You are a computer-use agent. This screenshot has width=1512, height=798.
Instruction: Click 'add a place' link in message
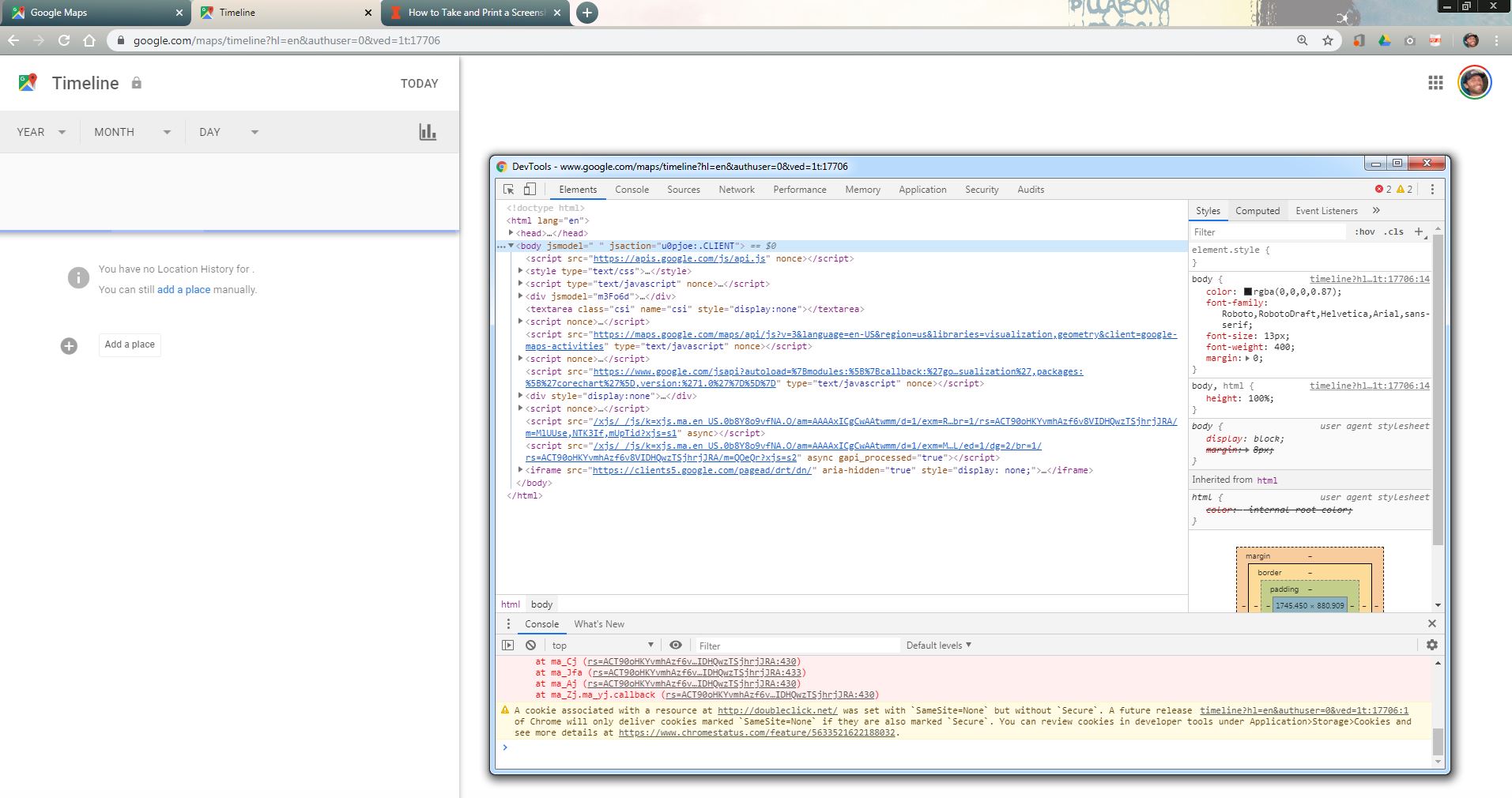(x=184, y=290)
